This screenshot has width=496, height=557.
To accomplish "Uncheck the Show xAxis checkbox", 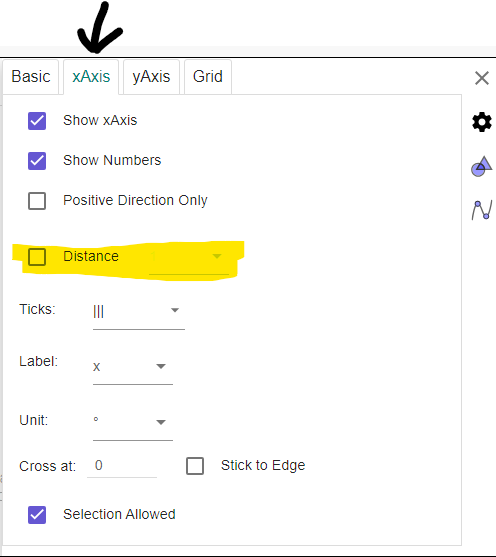I will click(37, 121).
